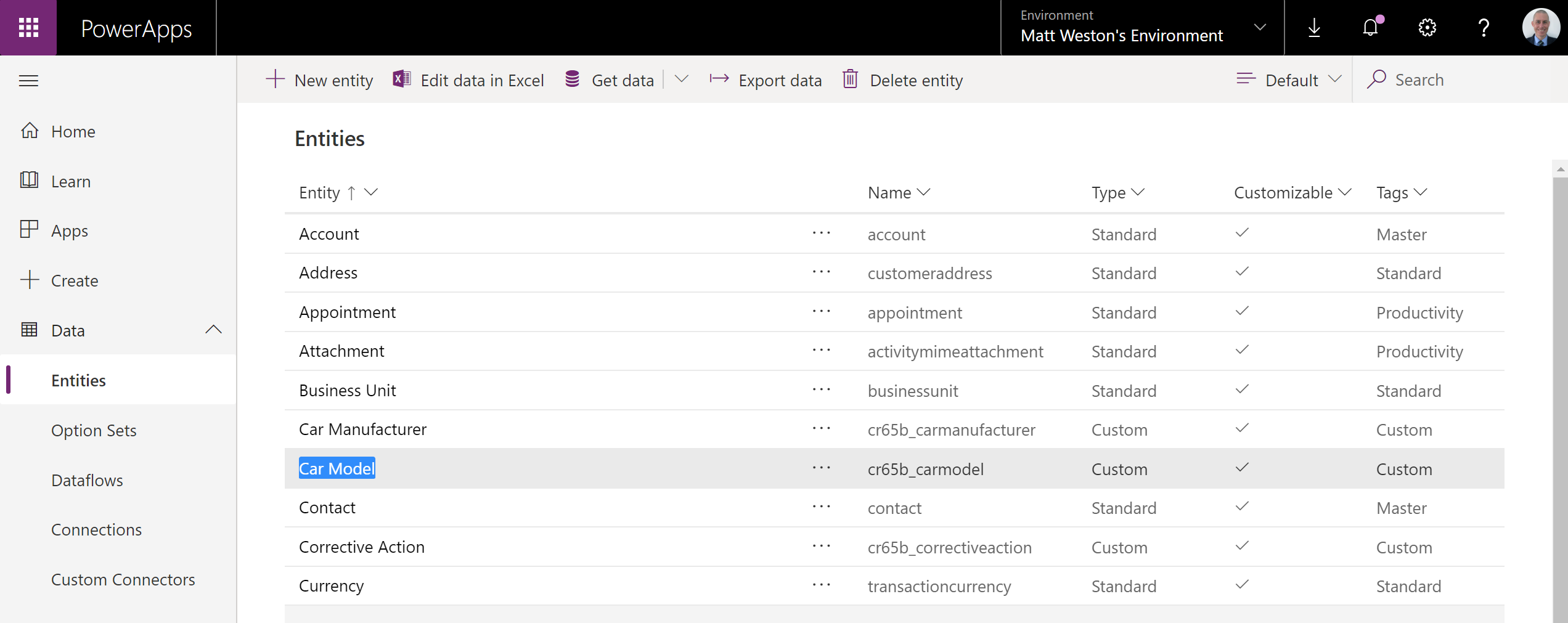Open Connections in sidebar
Screen dimensions: 1568x623
point(96,529)
